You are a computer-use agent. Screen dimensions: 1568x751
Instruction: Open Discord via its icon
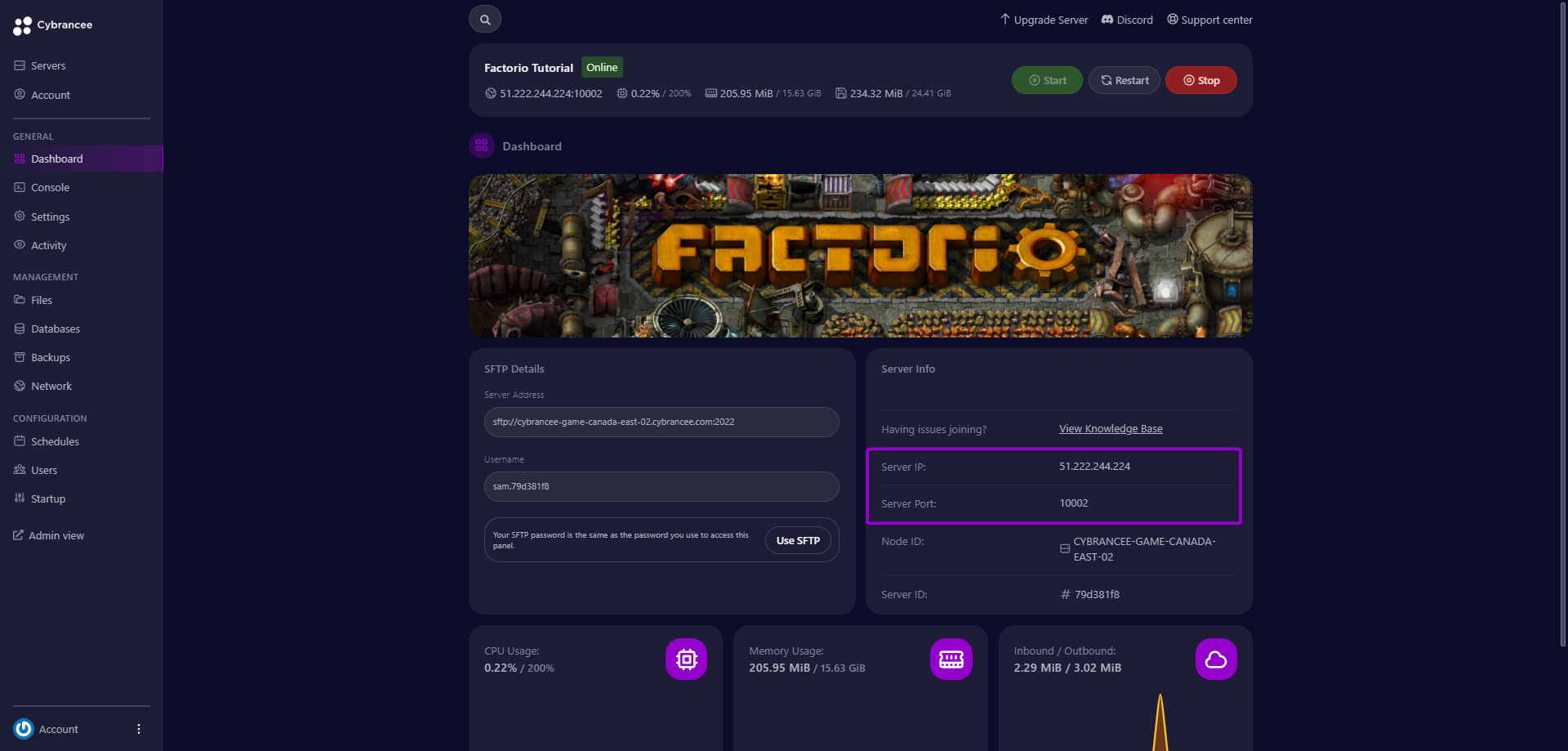click(1107, 20)
